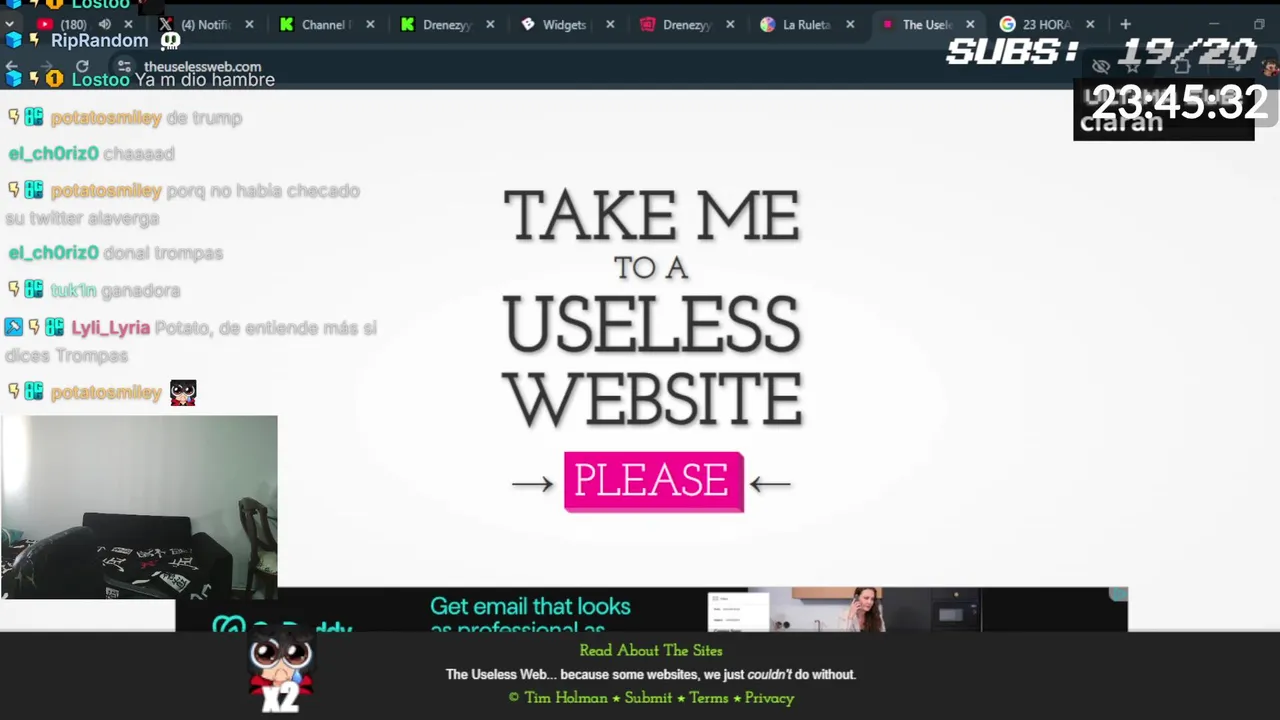The height and width of the screenshot is (720, 1280).
Task: Open Read About The Sites link
Action: tap(651, 650)
